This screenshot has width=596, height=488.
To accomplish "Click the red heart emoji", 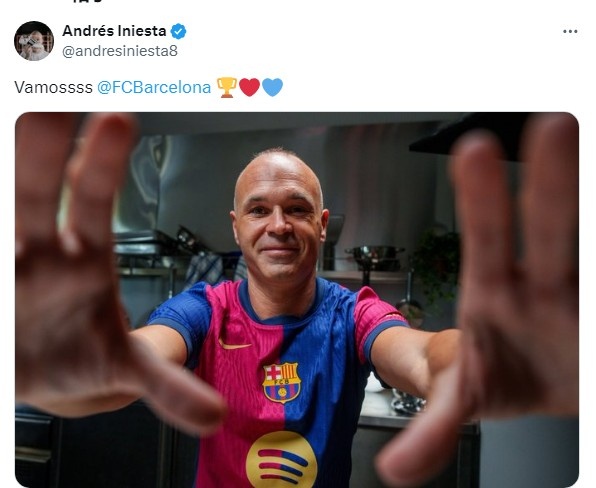I will tap(249, 87).
